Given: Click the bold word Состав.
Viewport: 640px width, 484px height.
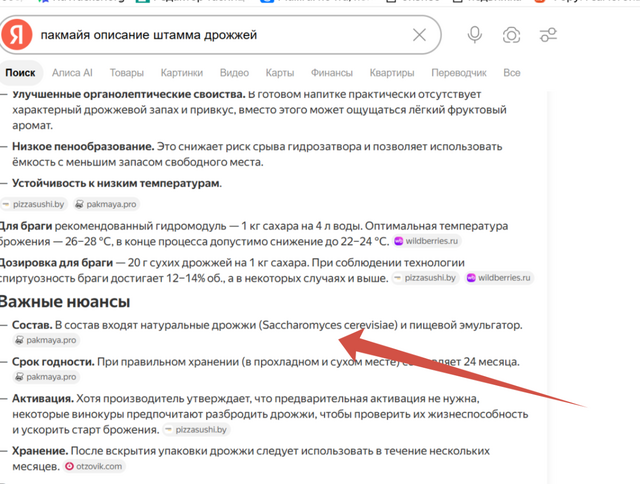Looking at the screenshot, I should (32, 325).
